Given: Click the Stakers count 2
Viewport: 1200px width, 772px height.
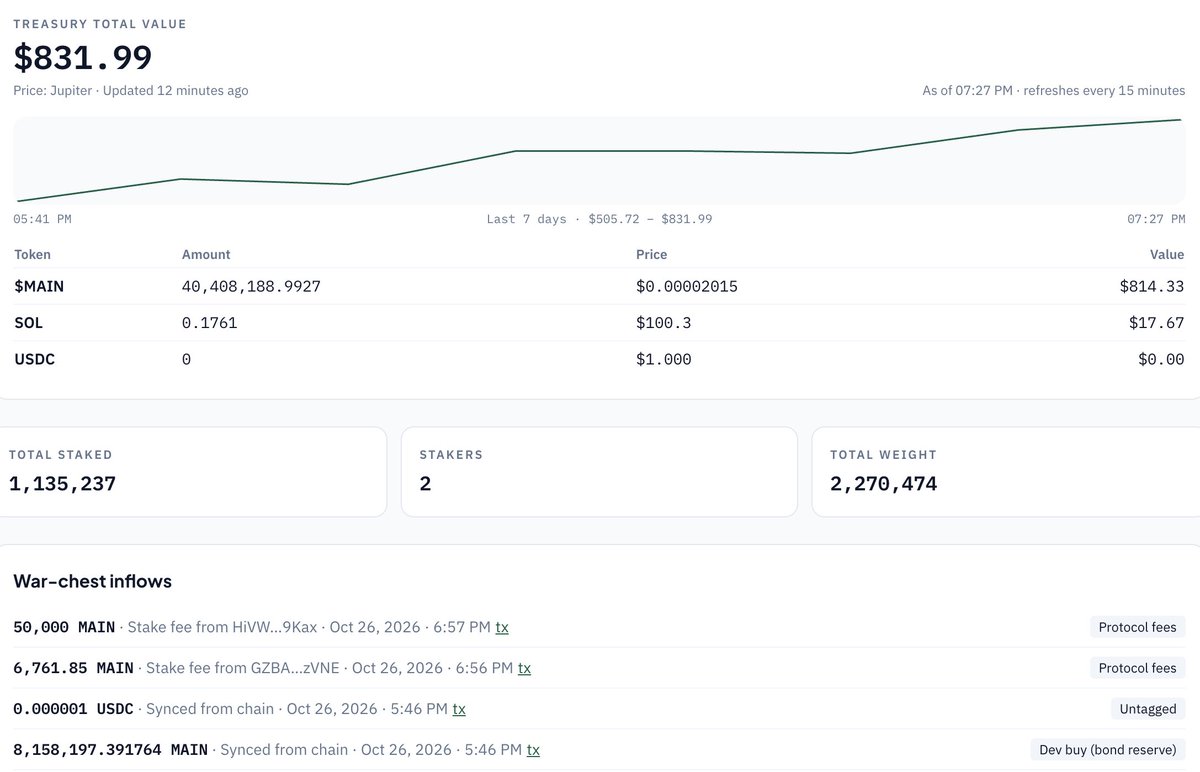Looking at the screenshot, I should (425, 485).
